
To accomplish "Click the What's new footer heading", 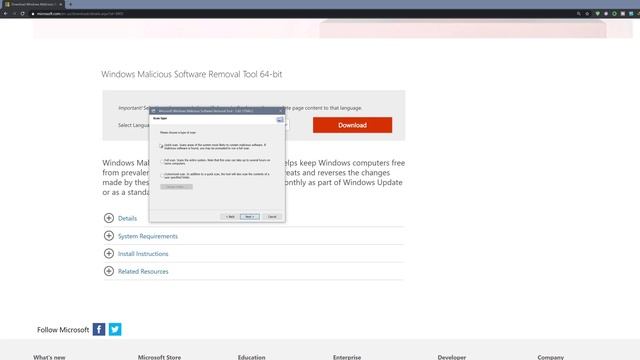I will [x=49, y=357].
